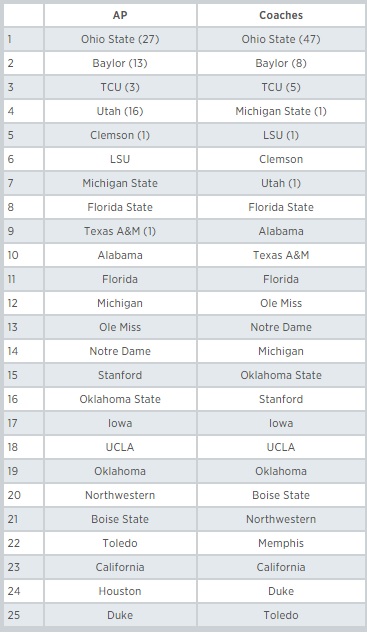Click Clemson (1) cell in AP column
367x633 pixels.
coord(120,135)
